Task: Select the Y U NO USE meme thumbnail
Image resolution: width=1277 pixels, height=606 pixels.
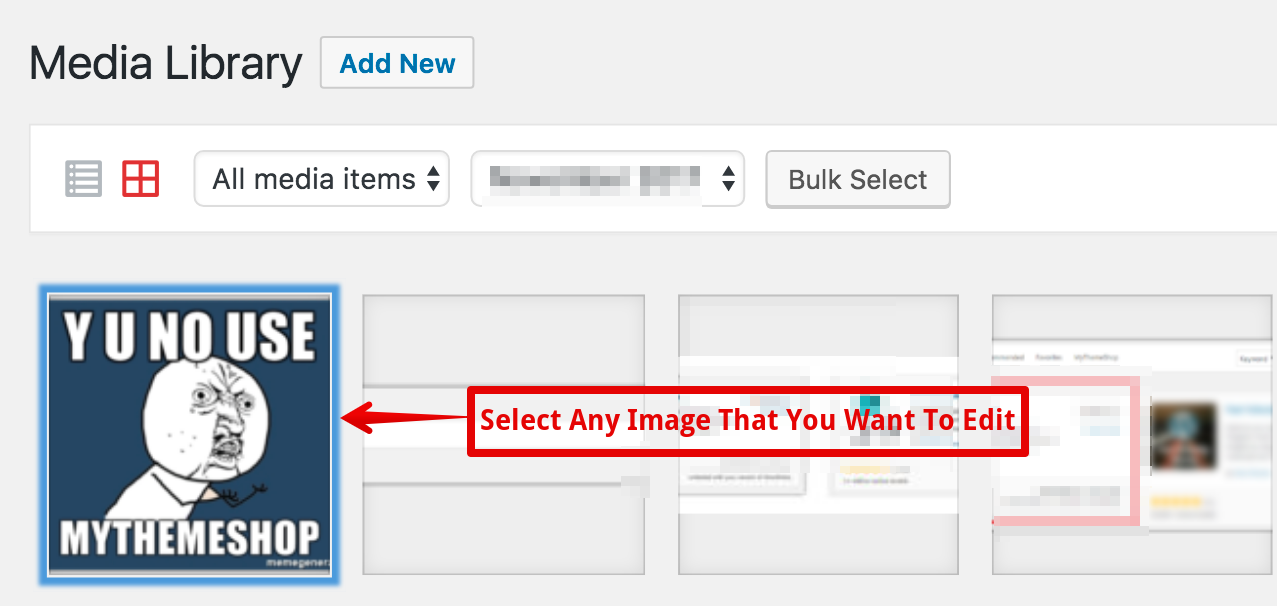Action: pyautogui.click(x=190, y=435)
